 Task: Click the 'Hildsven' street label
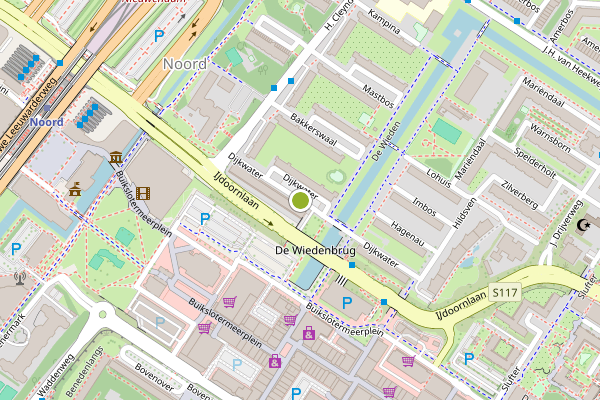[465, 213]
